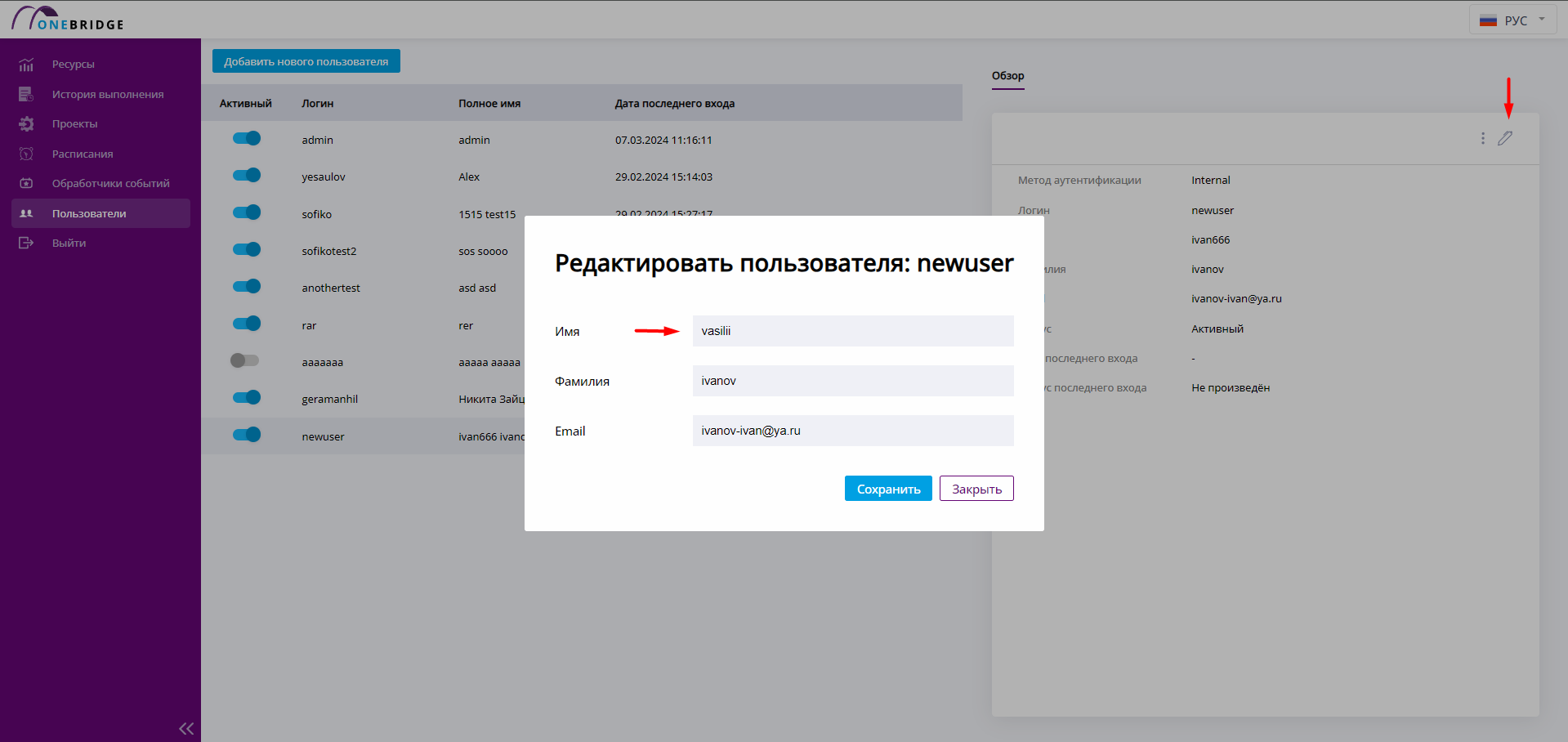The height and width of the screenshot is (742, 1568).
Task: Open Ресурсы in the sidebar
Action: [x=74, y=65]
